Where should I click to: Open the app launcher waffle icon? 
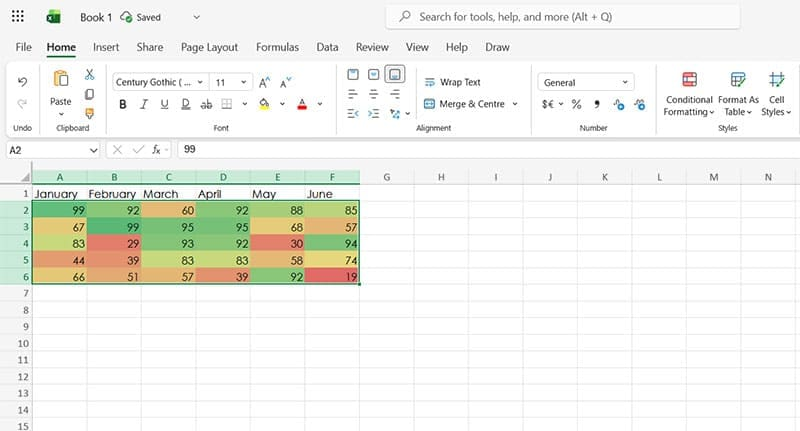coord(18,17)
